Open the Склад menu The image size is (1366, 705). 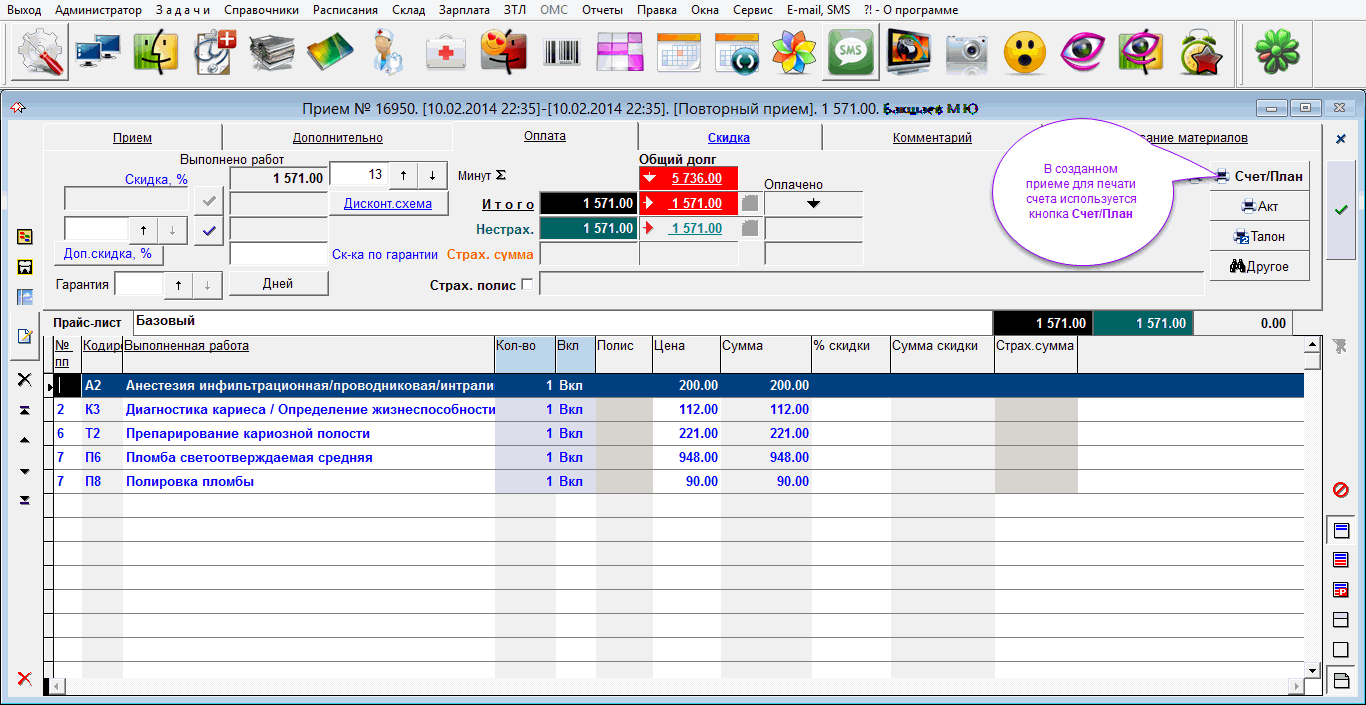408,10
